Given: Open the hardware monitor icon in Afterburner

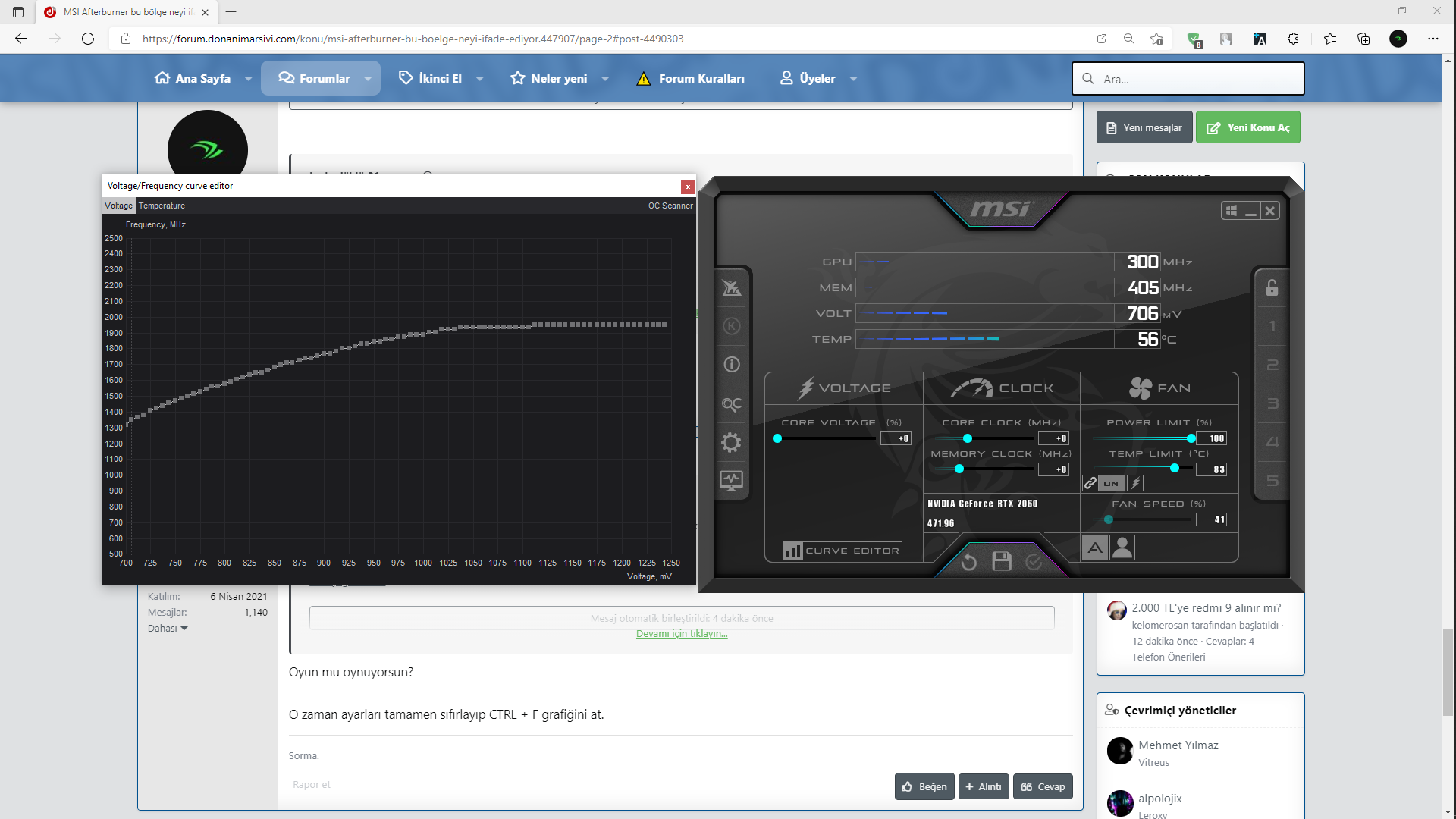Looking at the screenshot, I should pos(731,481).
